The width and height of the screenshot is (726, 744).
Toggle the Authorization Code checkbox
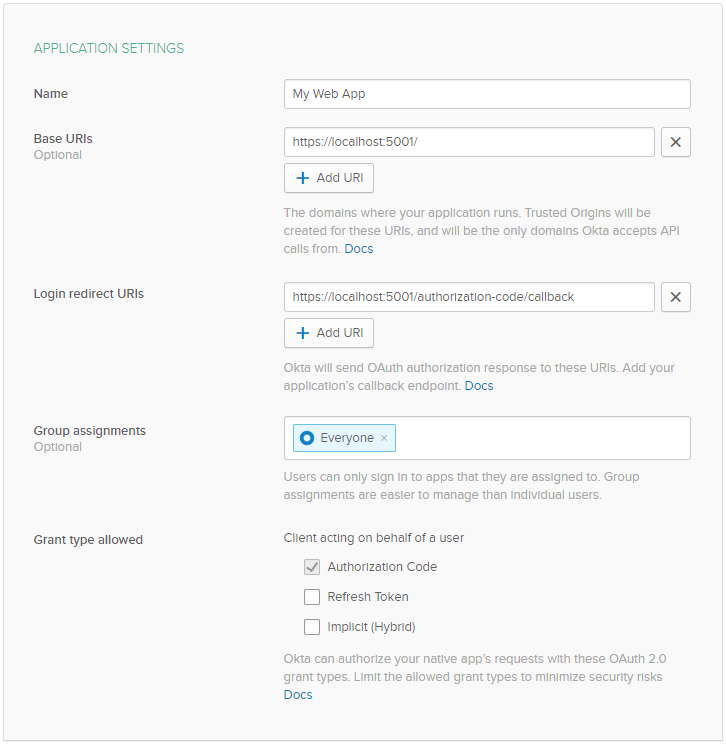click(x=312, y=567)
